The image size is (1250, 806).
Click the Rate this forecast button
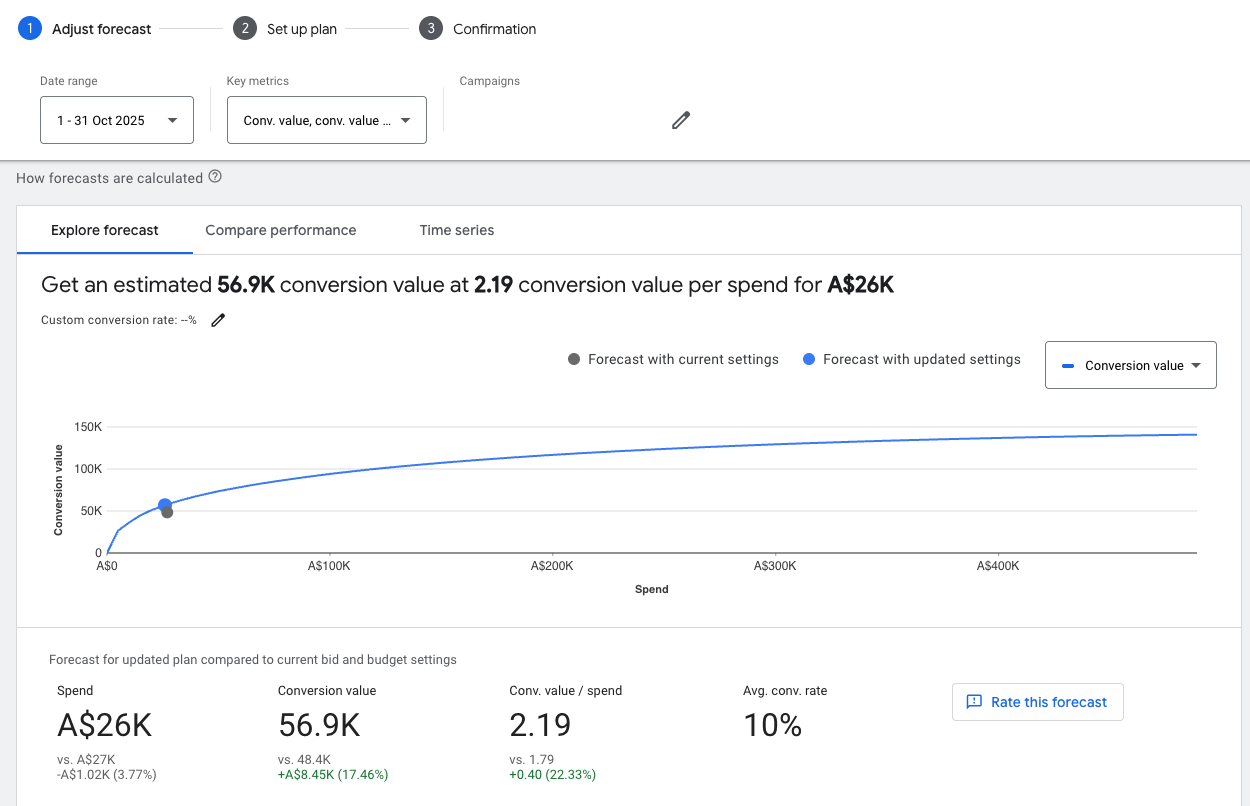tap(1037, 702)
